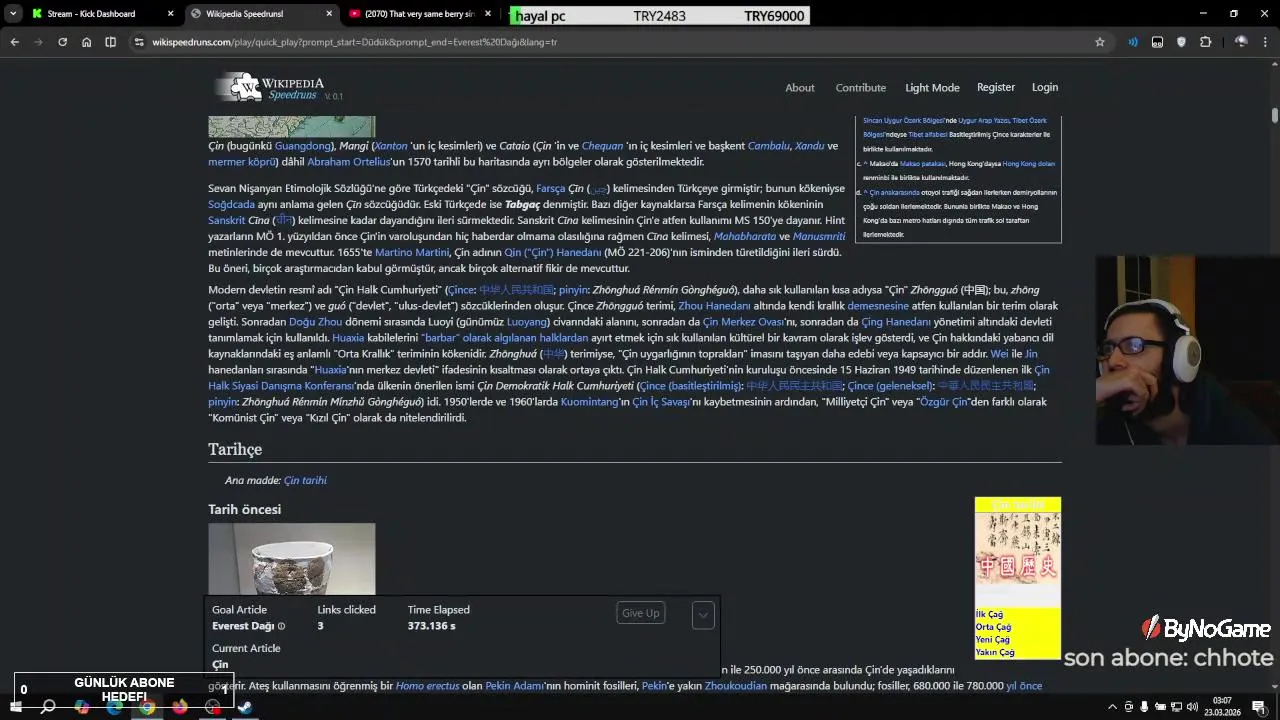Select İlk Çağ in the history sidebar
Image resolution: width=1280 pixels, height=720 pixels.
point(989,615)
